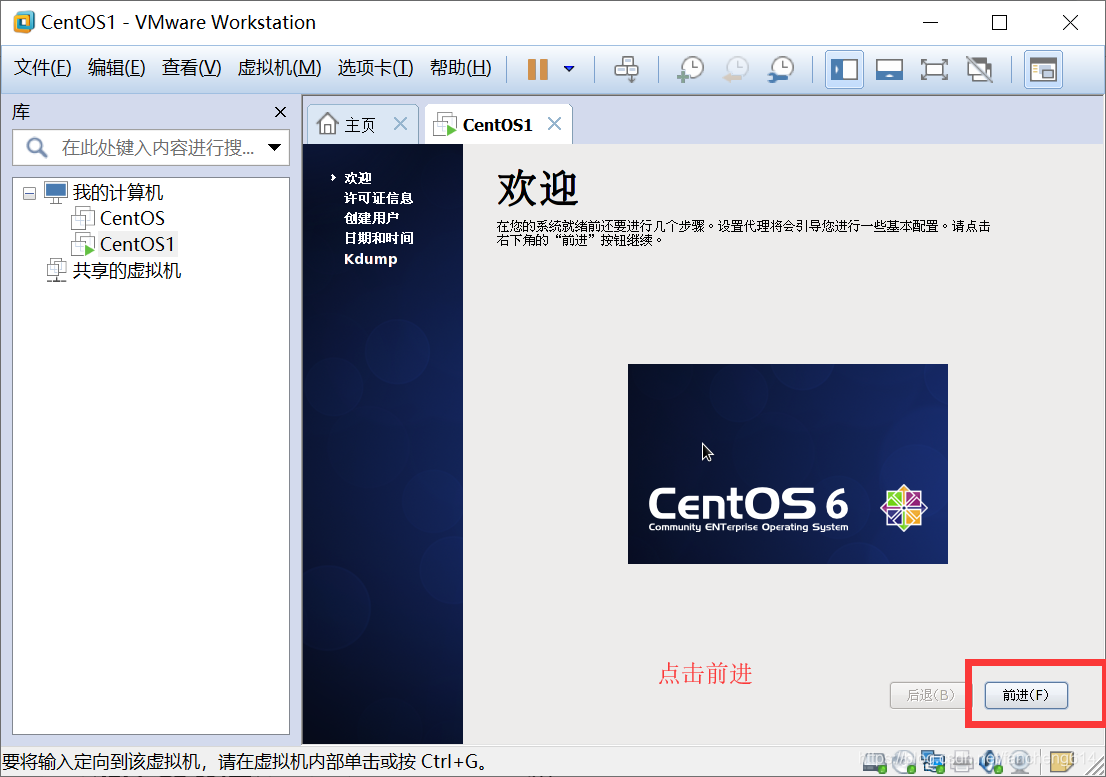Close the 库 library panel

pos(280,112)
